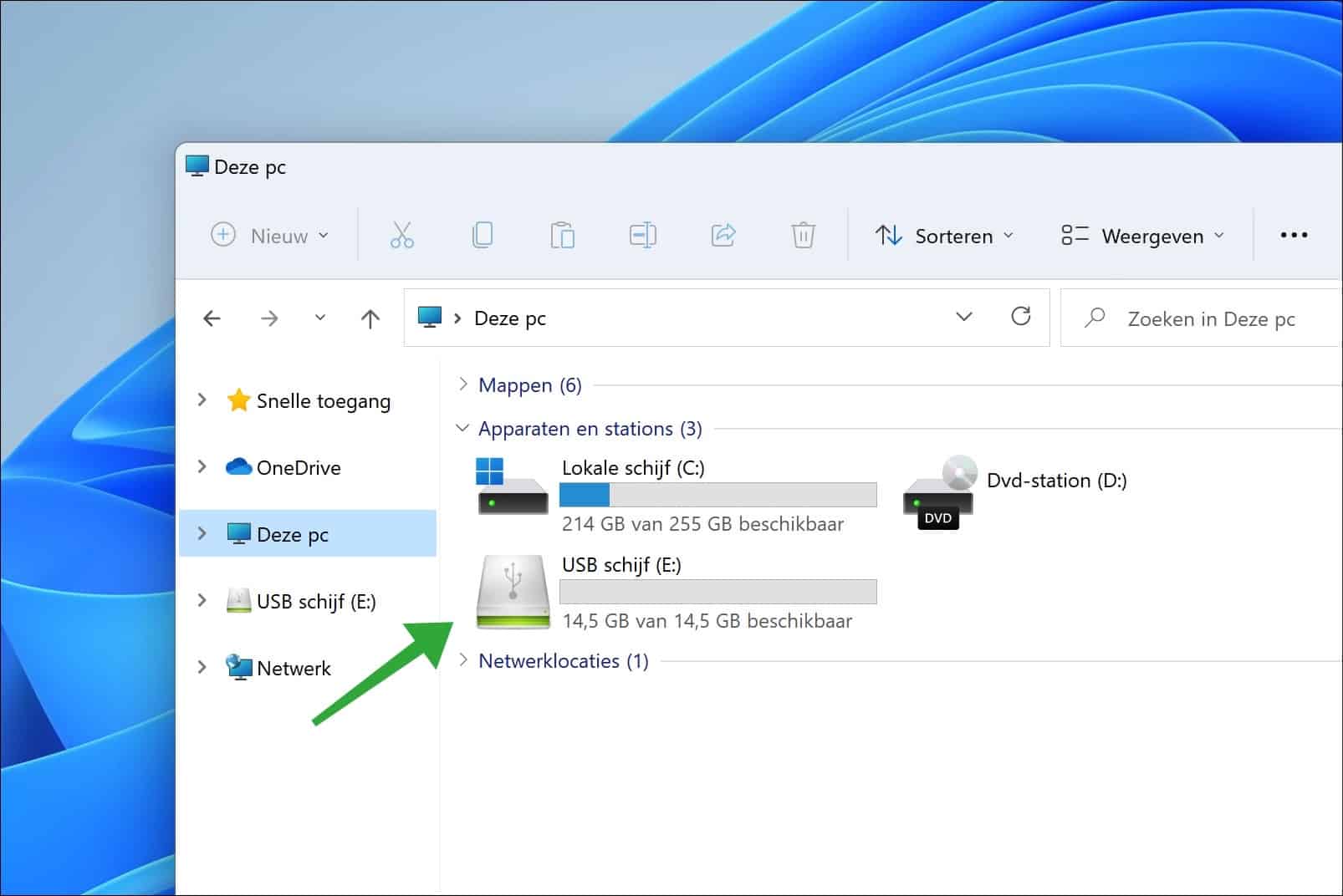Click the C: drive storage usage bar
The height and width of the screenshot is (896, 1343).
coord(717,494)
